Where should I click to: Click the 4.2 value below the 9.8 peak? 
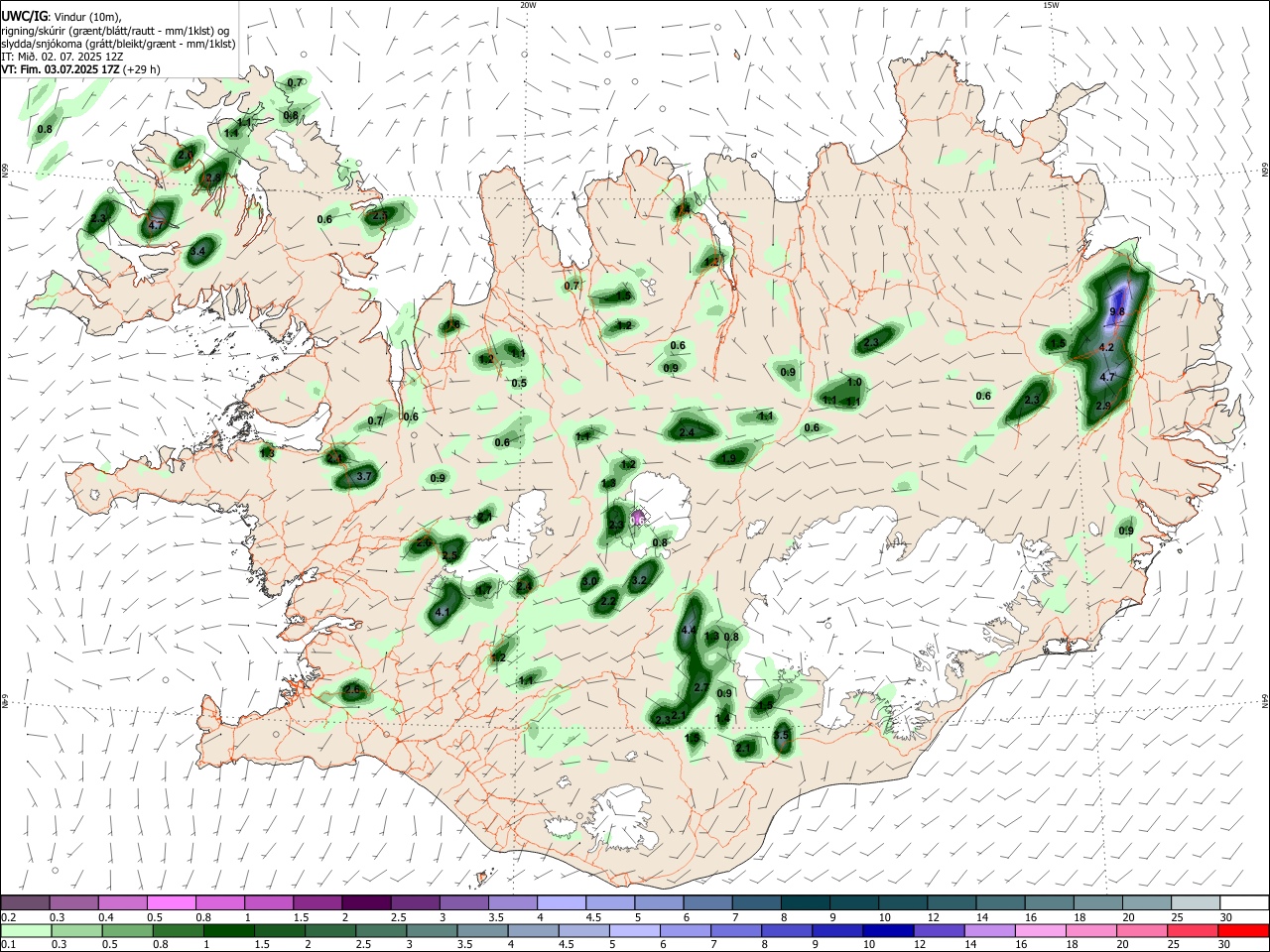1107,348
